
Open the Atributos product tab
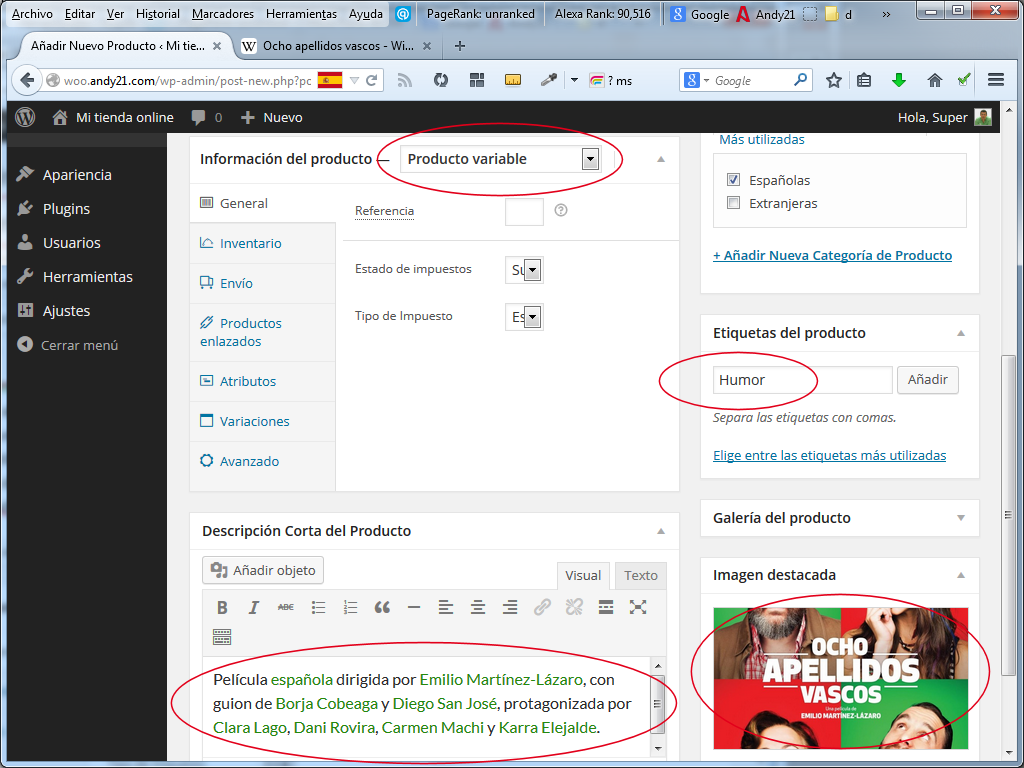tap(263, 381)
